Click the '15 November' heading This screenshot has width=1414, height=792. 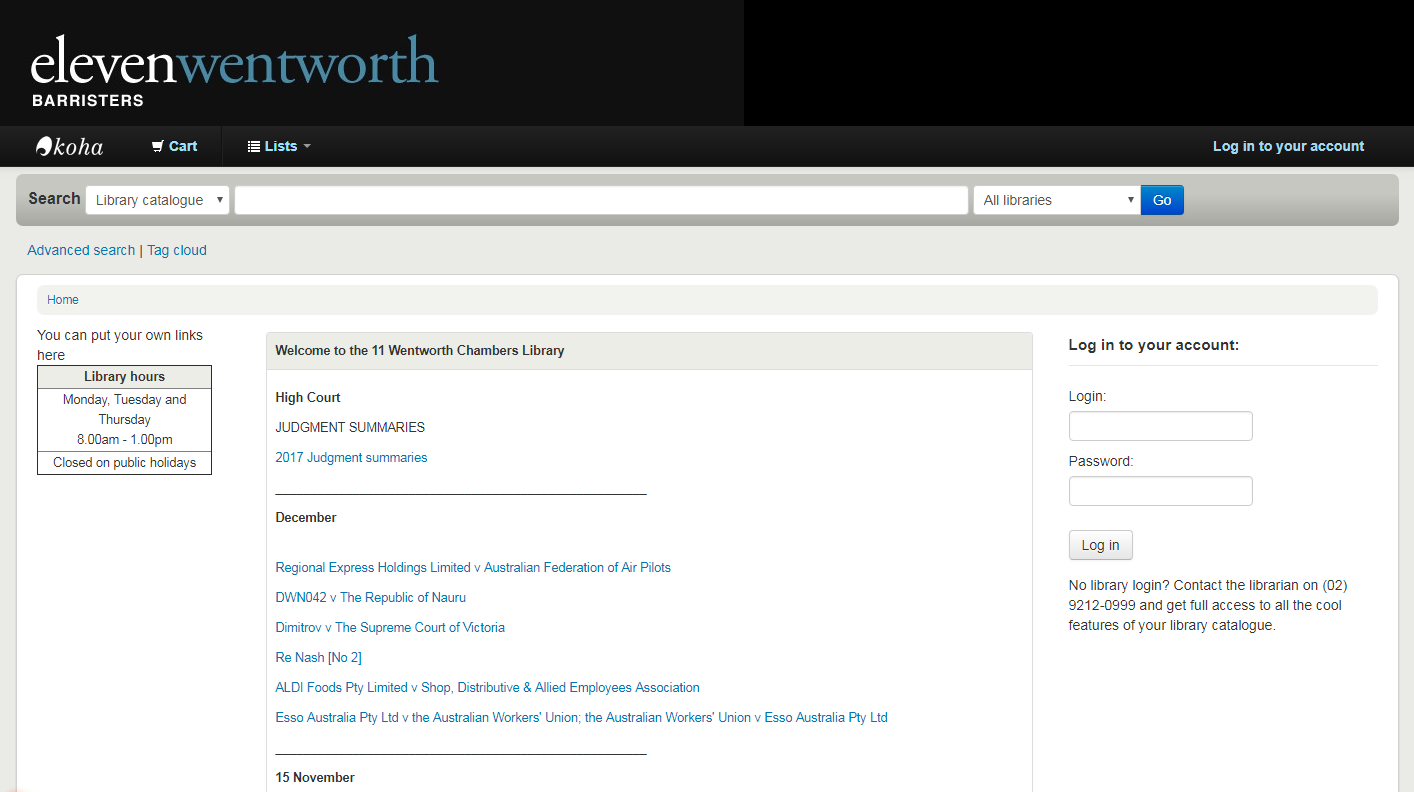coord(315,778)
